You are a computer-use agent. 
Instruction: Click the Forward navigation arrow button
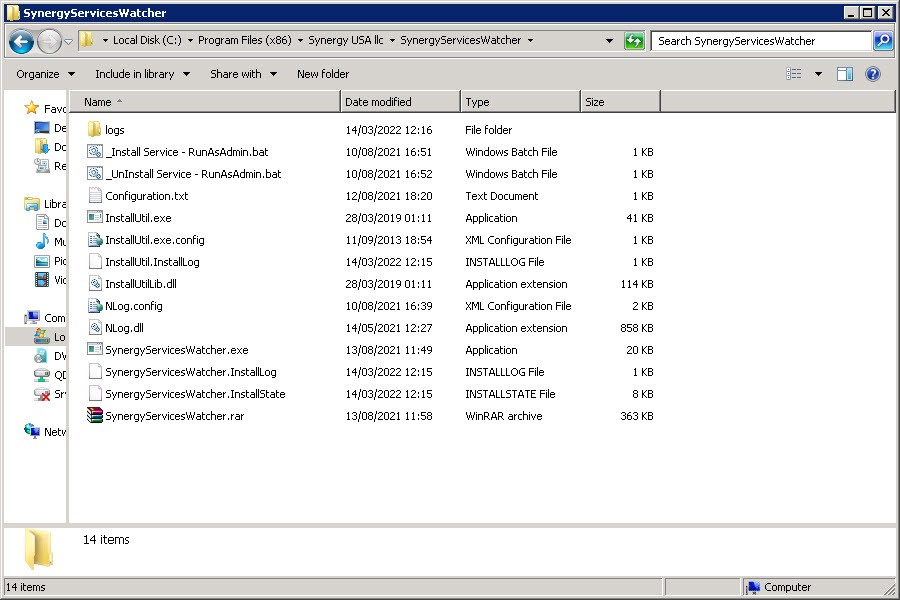(x=49, y=41)
